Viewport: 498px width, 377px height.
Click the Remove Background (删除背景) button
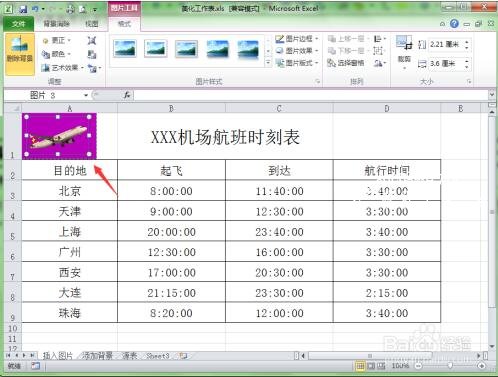click(x=19, y=53)
